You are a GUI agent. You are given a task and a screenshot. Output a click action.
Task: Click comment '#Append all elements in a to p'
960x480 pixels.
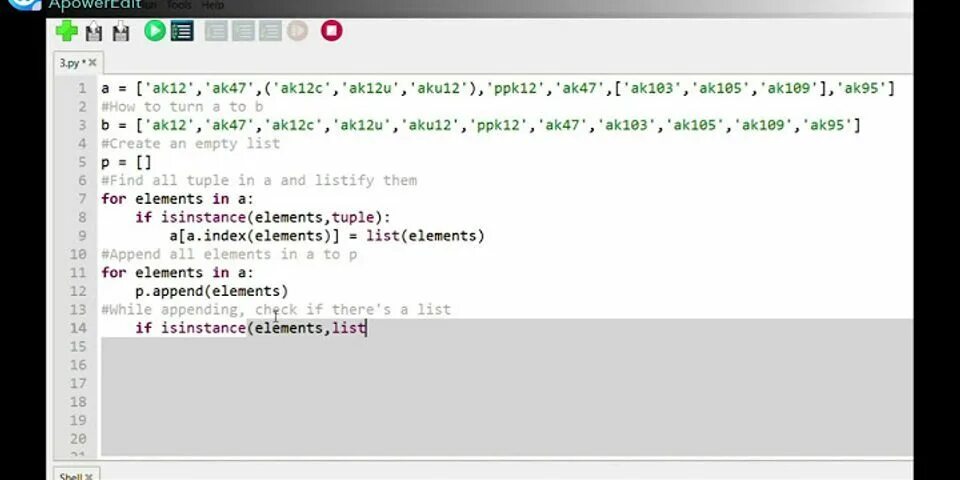(x=229, y=254)
